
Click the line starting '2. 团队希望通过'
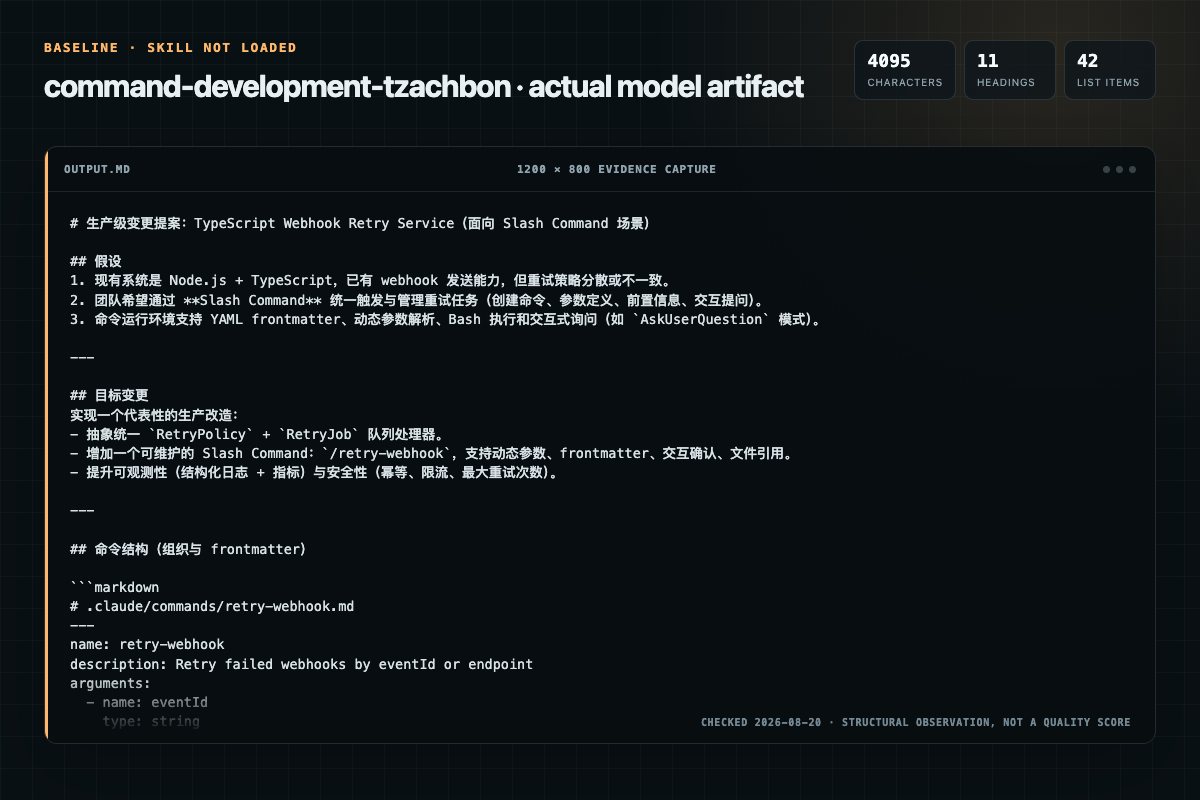pos(419,299)
